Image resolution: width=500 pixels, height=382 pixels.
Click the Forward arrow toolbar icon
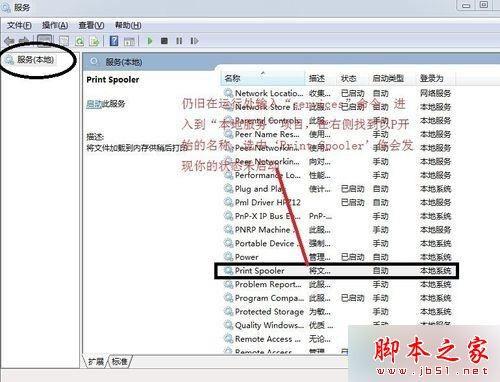point(23,41)
